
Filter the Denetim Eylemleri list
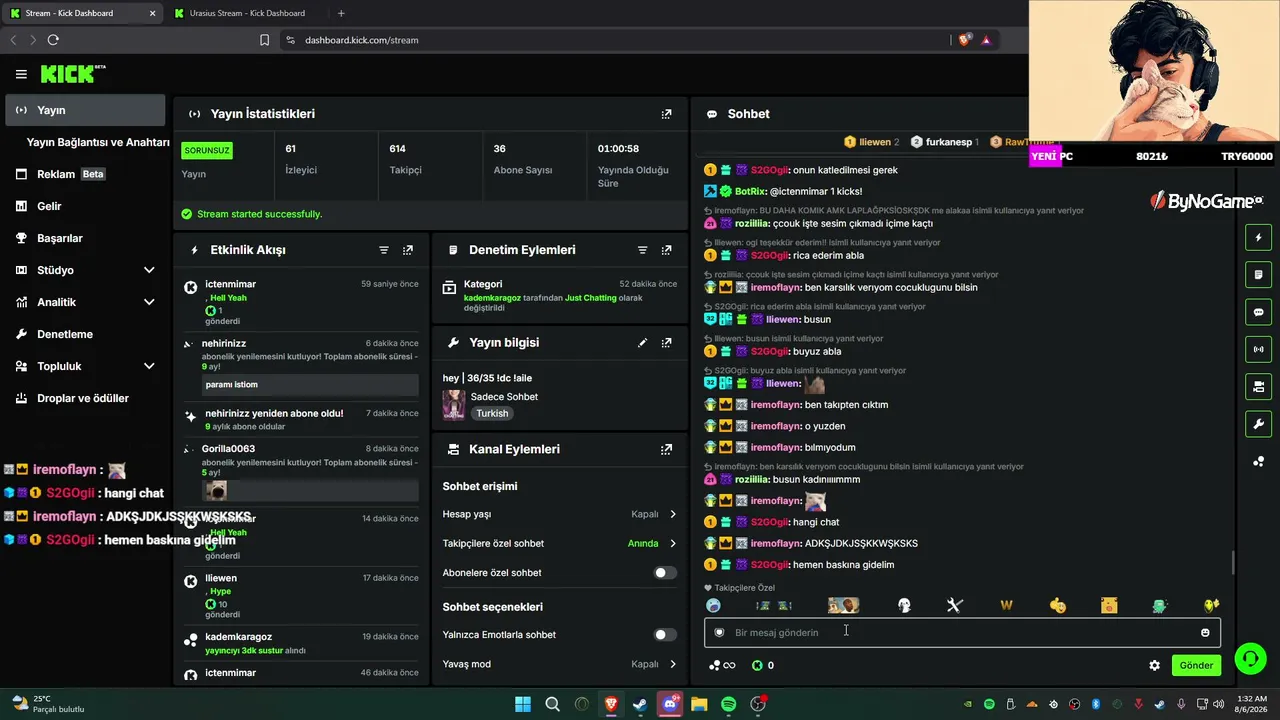pyautogui.click(x=643, y=250)
